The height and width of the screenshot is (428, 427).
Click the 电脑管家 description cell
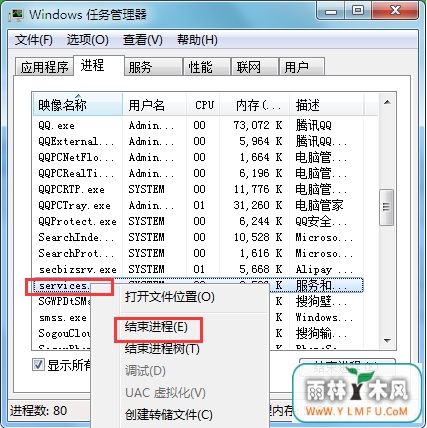[319, 205]
